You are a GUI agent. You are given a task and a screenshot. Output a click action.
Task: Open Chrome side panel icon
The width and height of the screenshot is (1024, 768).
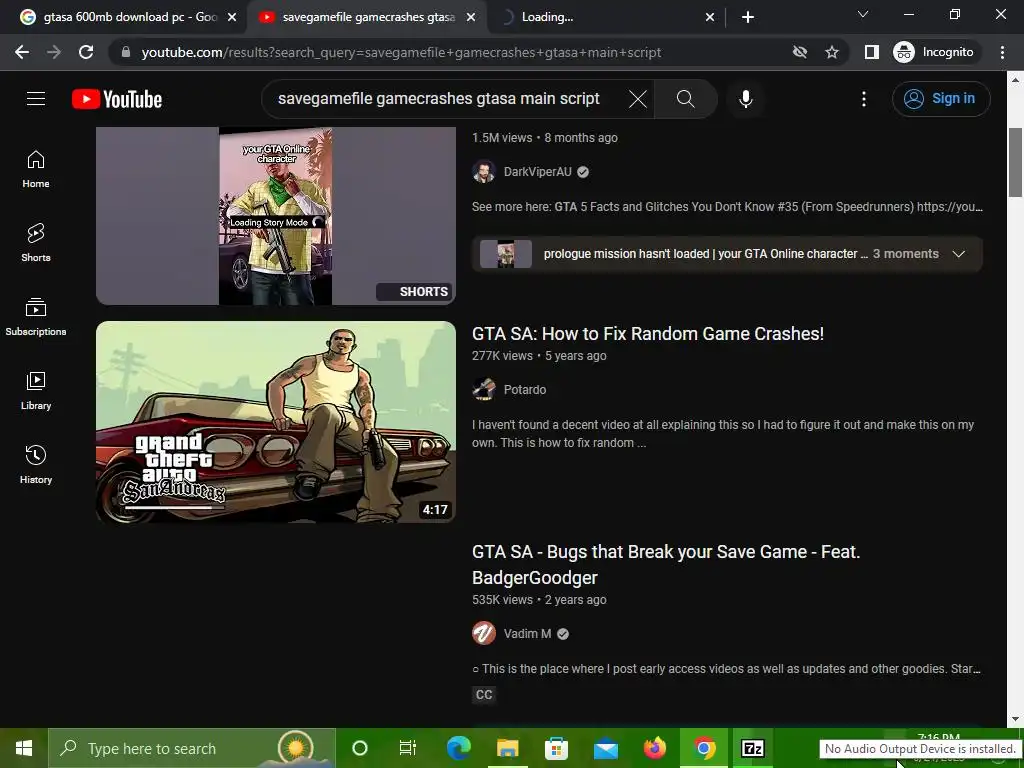(x=871, y=52)
